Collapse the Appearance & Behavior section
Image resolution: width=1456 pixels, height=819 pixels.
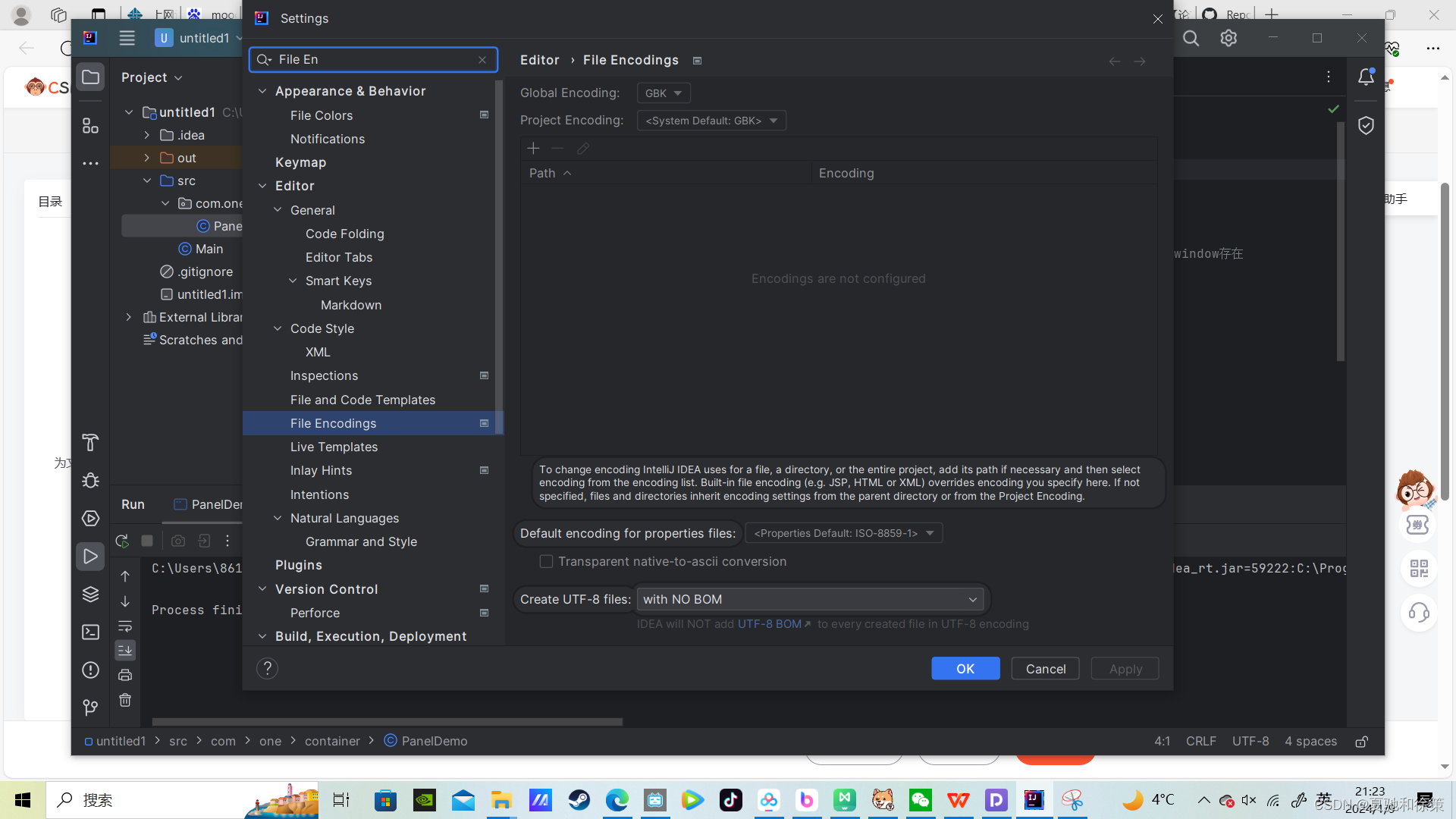tap(262, 91)
